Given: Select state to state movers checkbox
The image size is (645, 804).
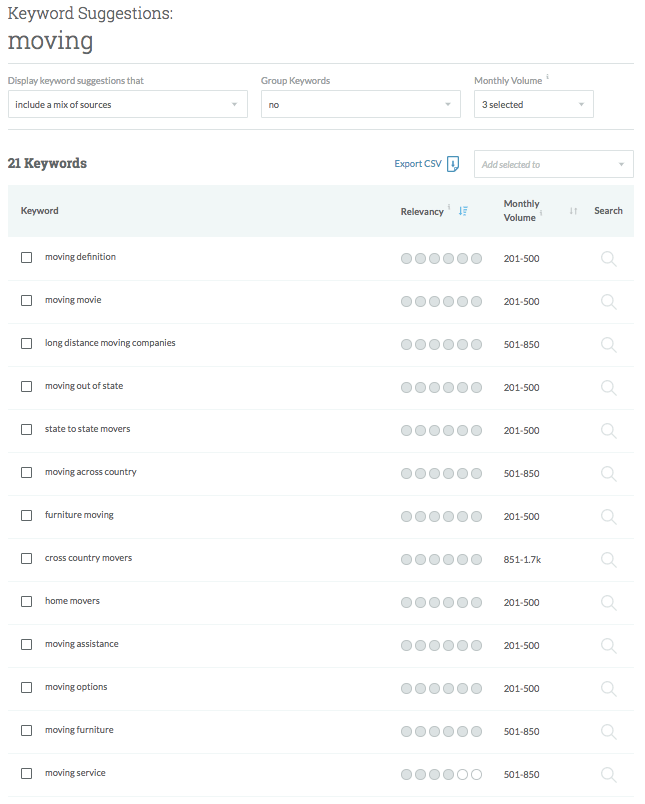Looking at the screenshot, I should tap(27, 430).
